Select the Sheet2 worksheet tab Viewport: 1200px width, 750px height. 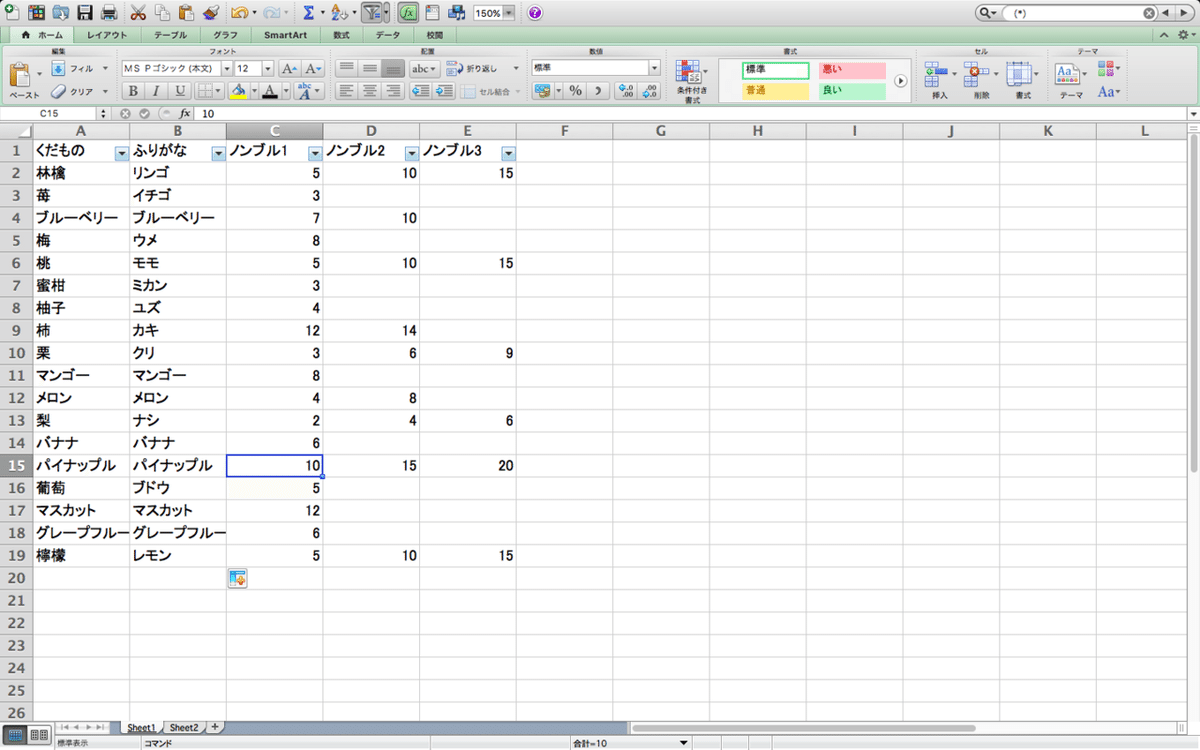[x=183, y=727]
